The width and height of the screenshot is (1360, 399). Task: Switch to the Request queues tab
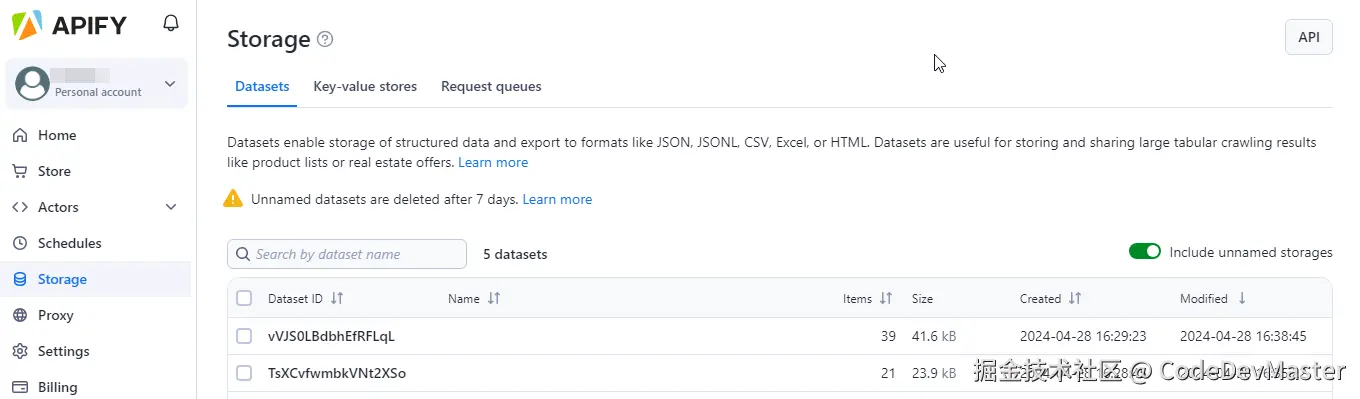point(491,87)
